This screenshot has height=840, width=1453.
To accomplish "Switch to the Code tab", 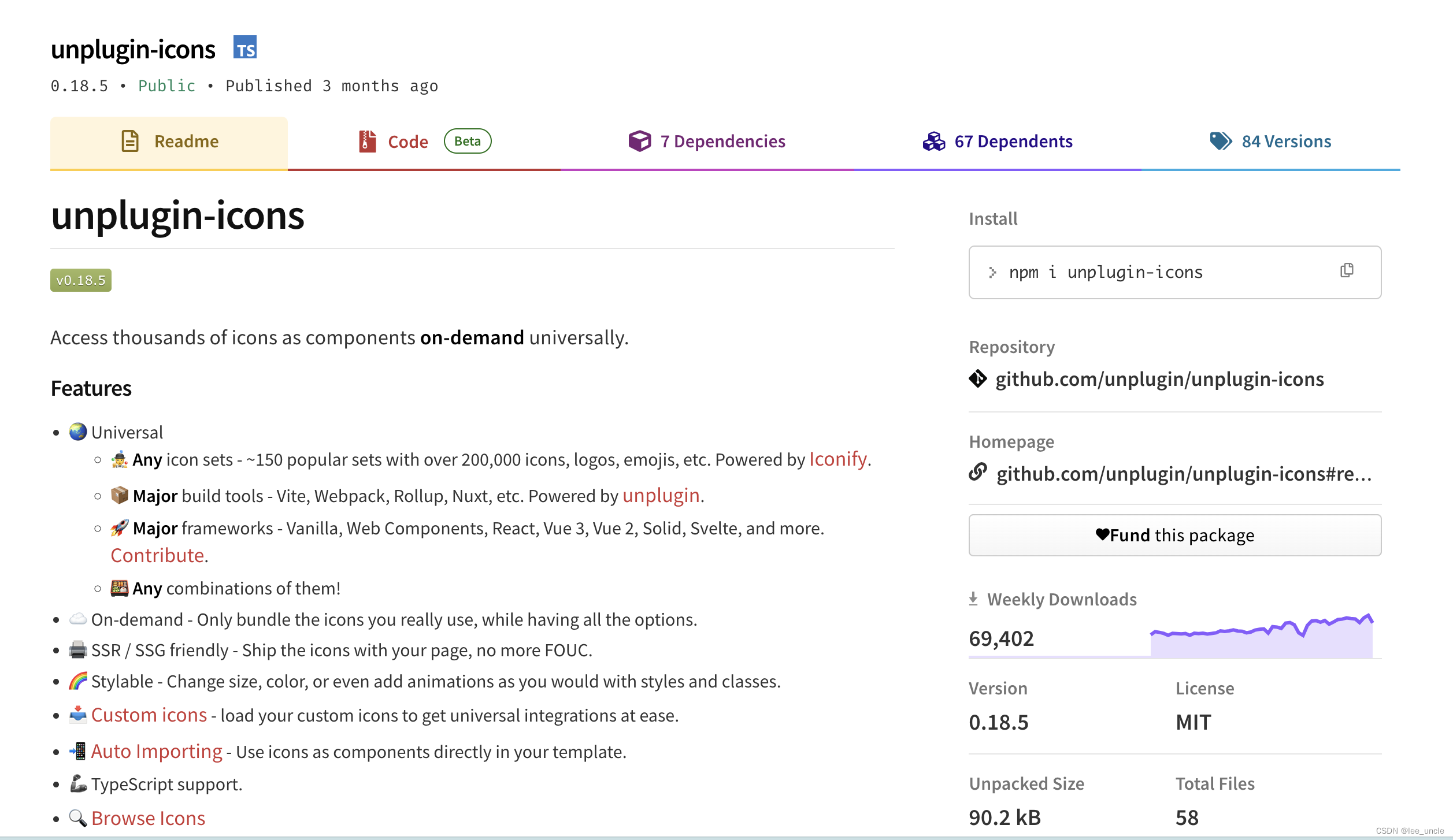I will (x=407, y=142).
